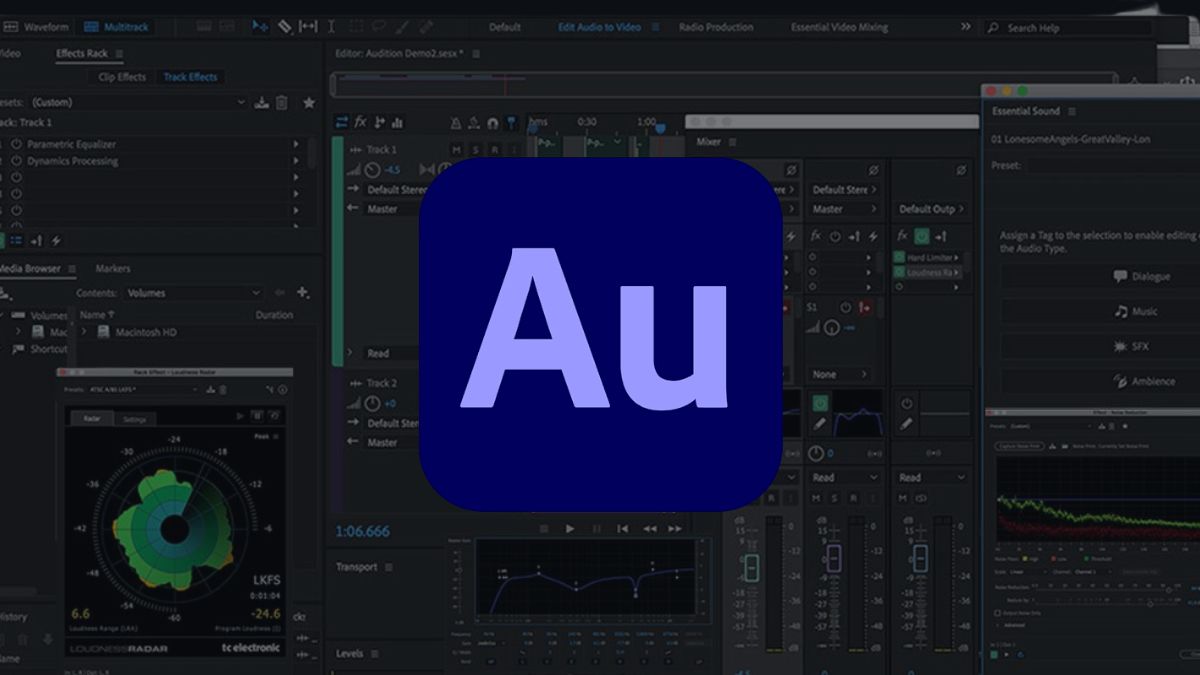This screenshot has height=675, width=1200.
Task: Toggle the snapping magnet icon
Action: pyautogui.click(x=493, y=122)
